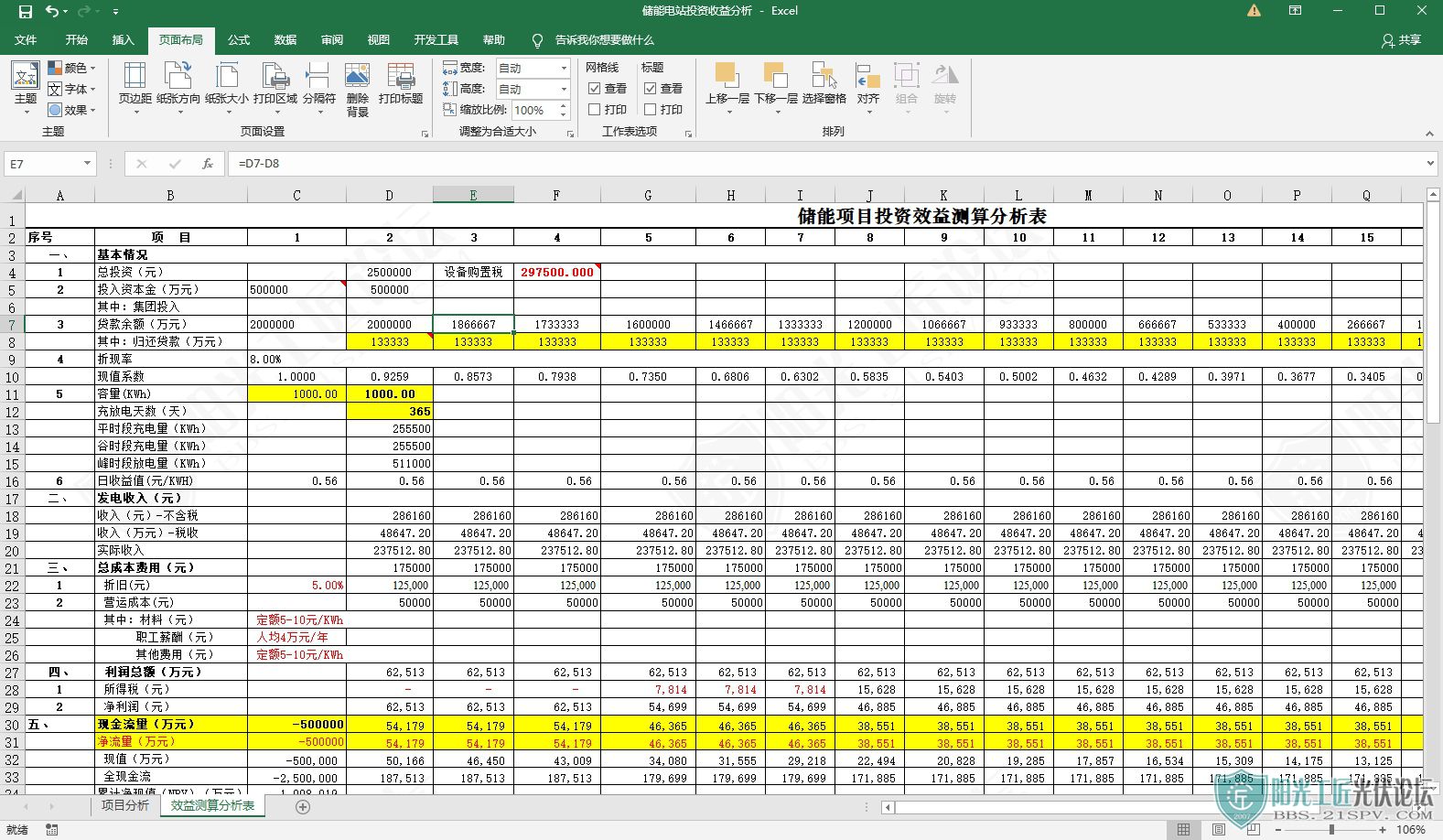Click the macro record icon in status bar
Screen dimensions: 1443x840
(51, 830)
